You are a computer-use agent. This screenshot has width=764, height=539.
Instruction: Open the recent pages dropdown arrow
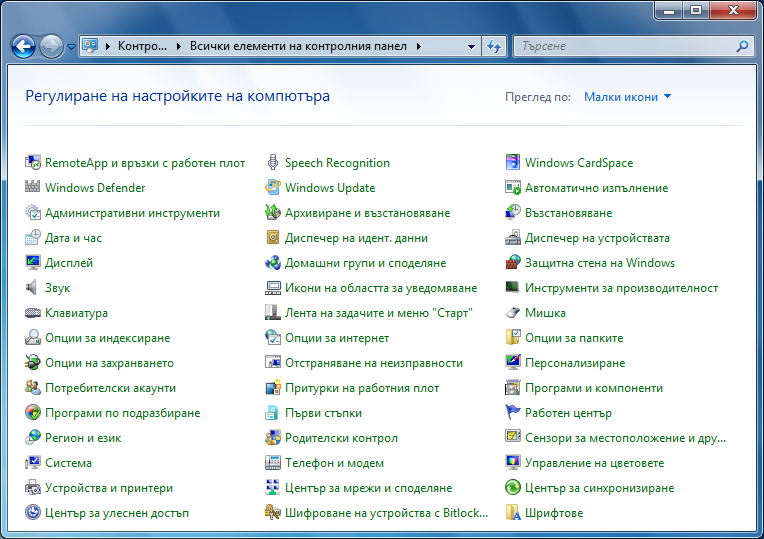(72, 46)
